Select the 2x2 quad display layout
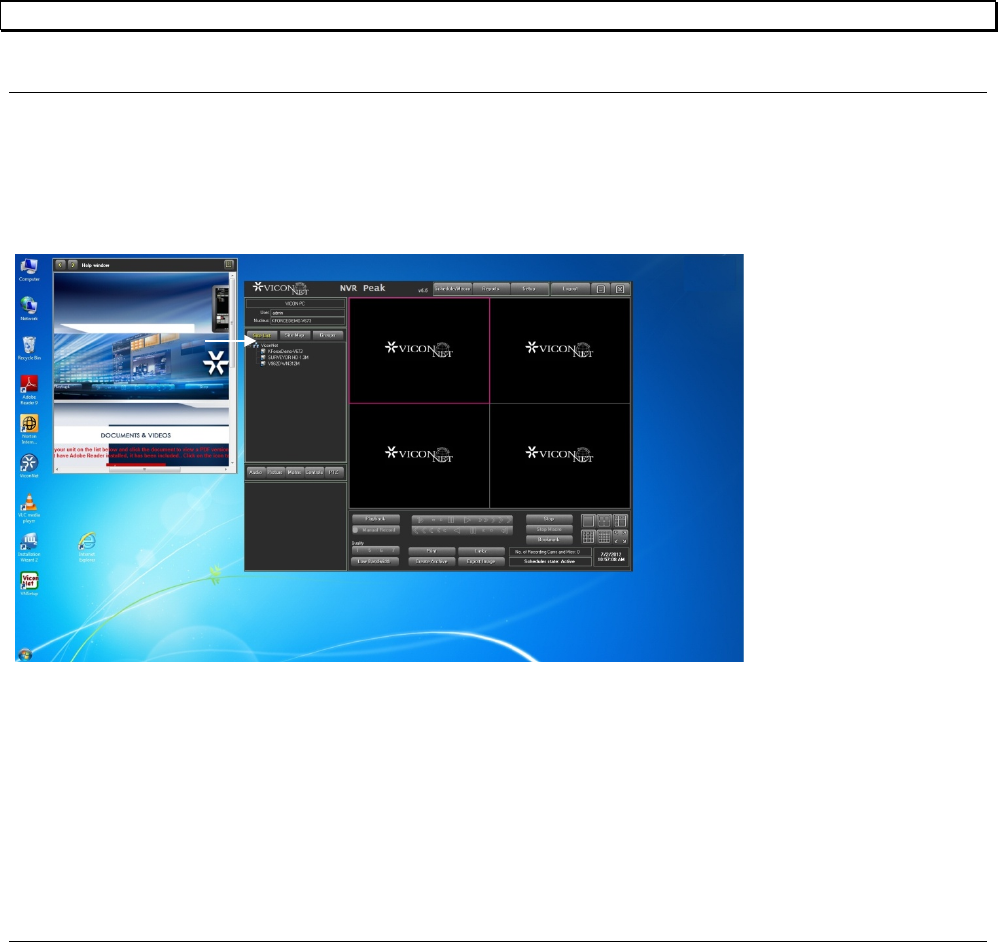Image resolution: width=998 pixels, height=942 pixels. point(604,521)
